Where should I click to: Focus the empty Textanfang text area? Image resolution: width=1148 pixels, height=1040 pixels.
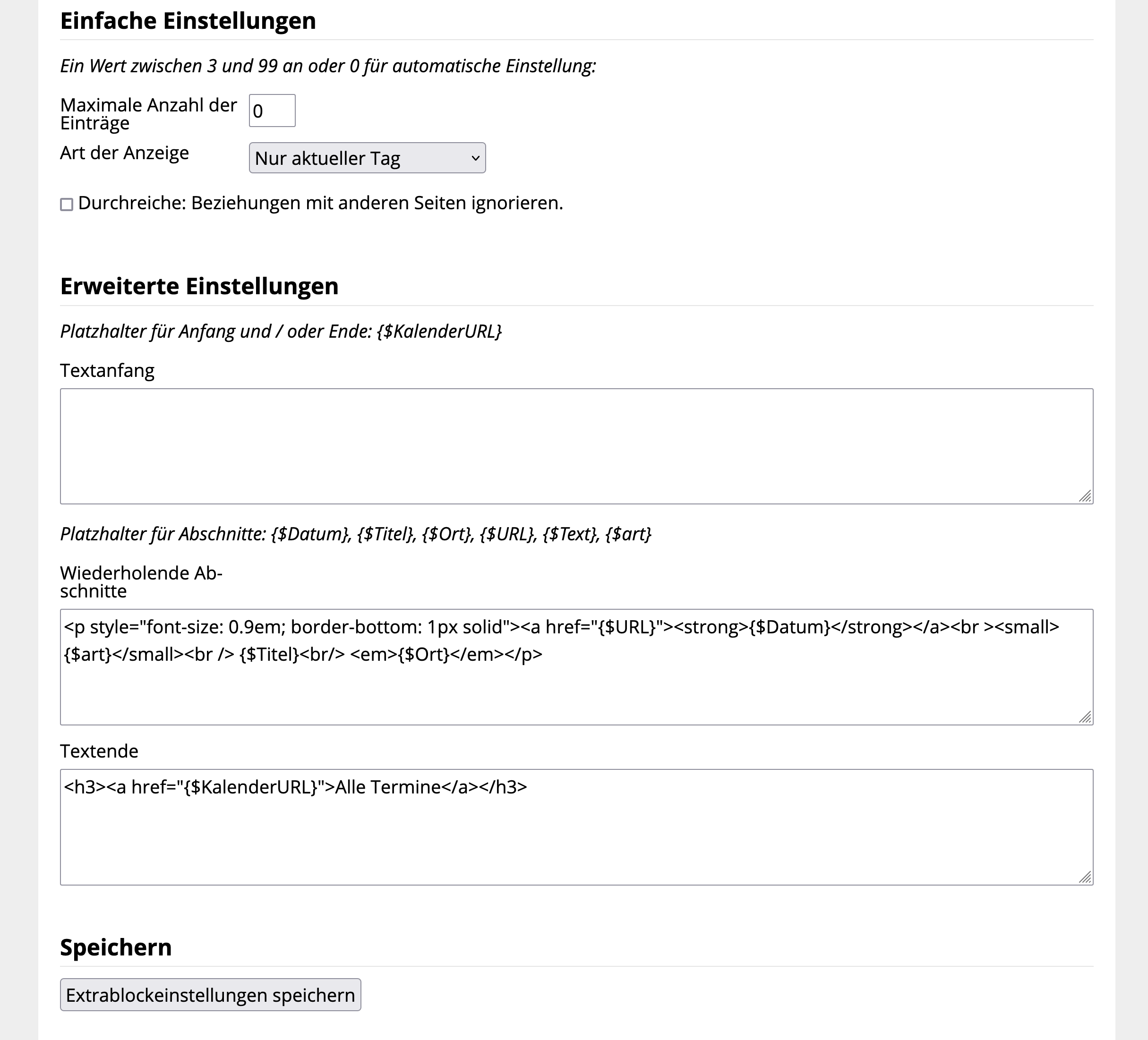[x=576, y=446]
